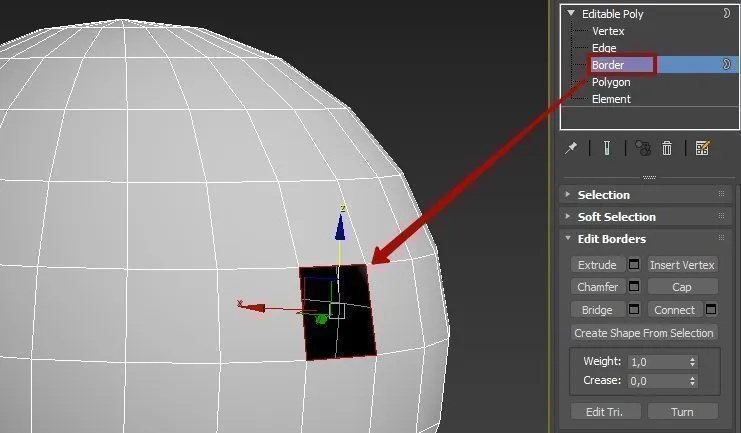741x433 pixels.
Task: Select Polygon sub-object level
Action: (611, 82)
